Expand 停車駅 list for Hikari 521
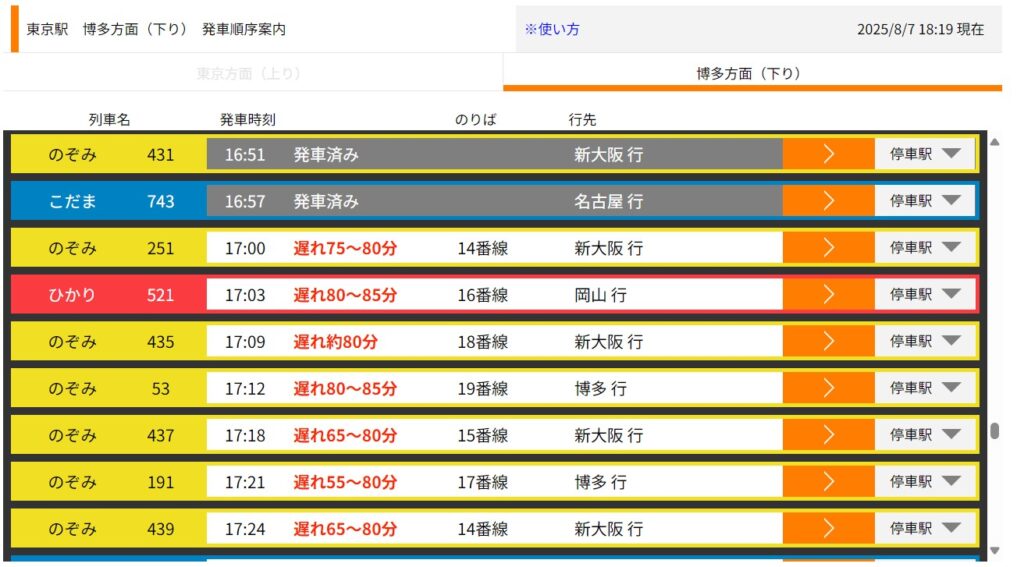The image size is (1024, 567). coord(925,295)
